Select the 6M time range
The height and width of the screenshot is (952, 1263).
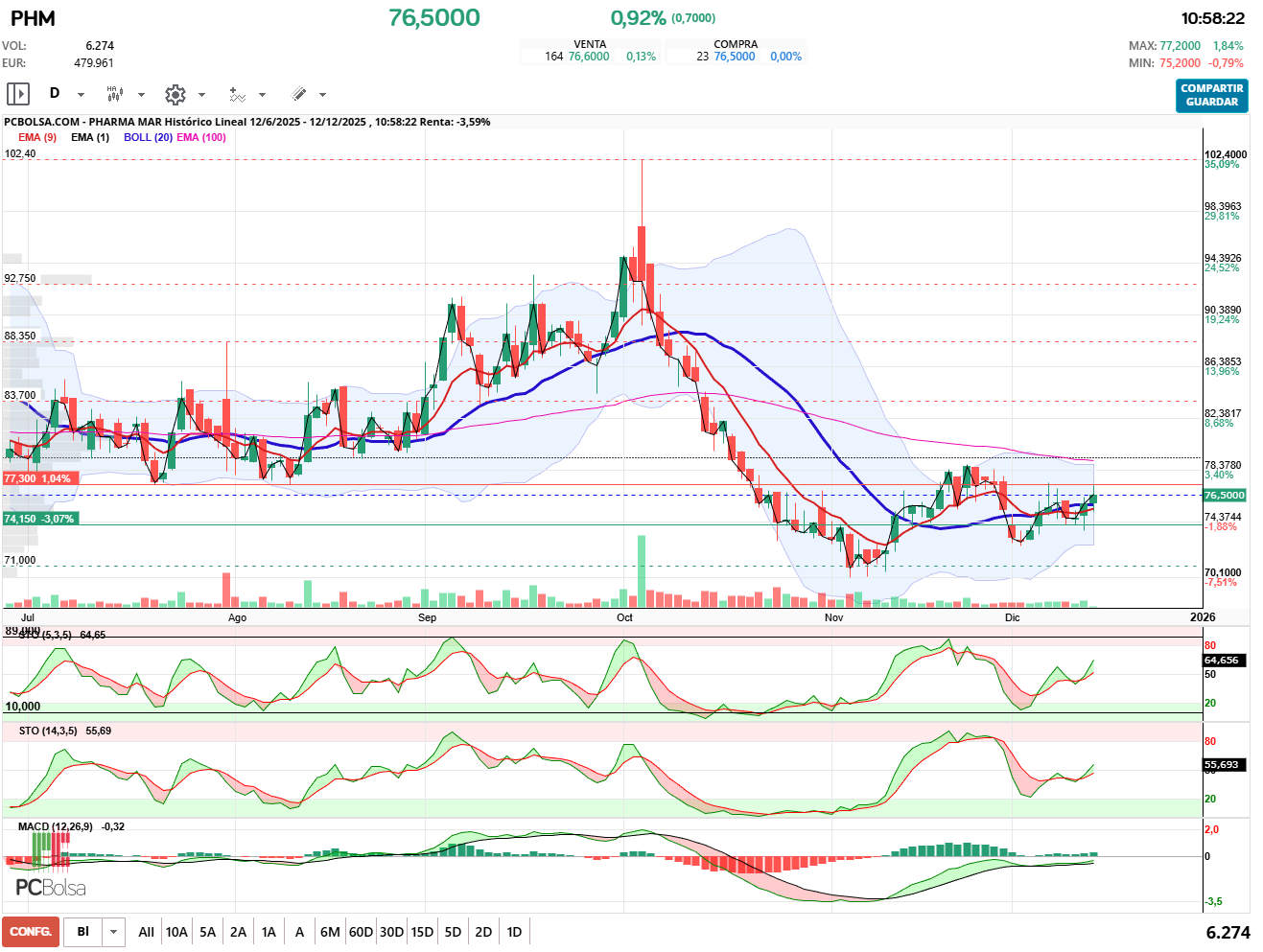[330, 932]
